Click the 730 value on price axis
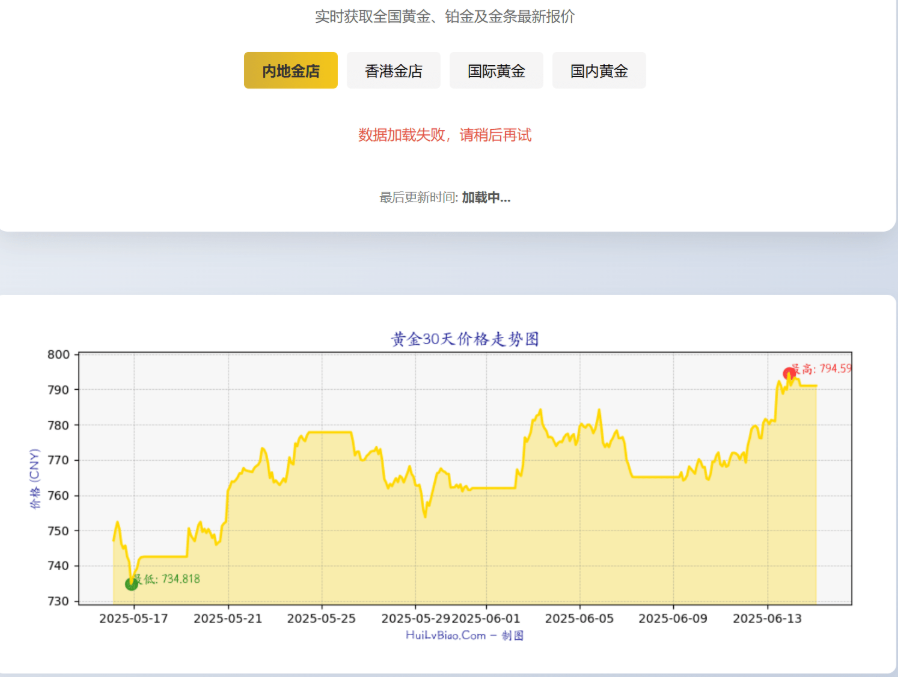Viewport: 898px width, 677px height. pos(58,601)
